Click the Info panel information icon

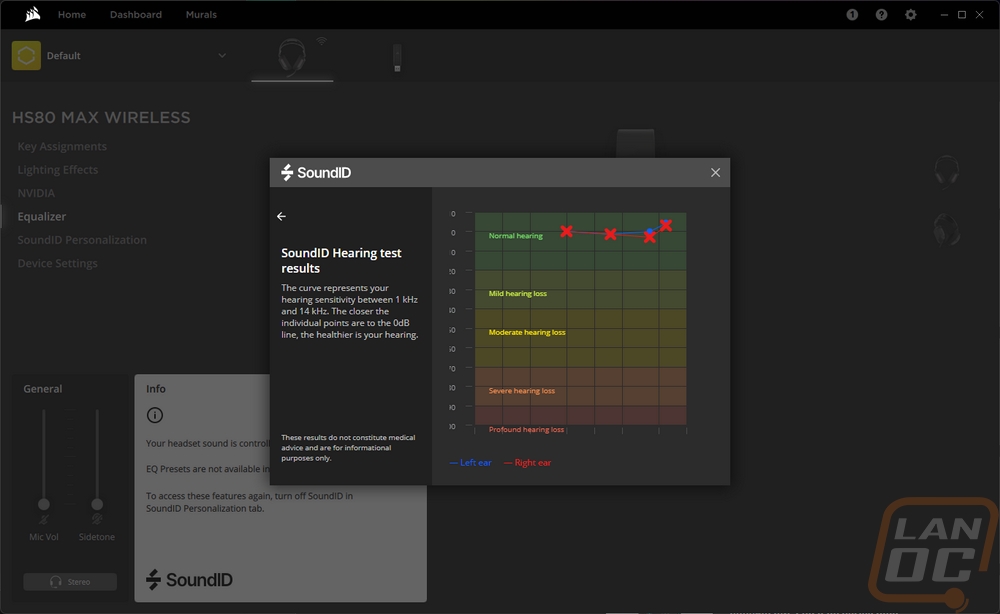(x=155, y=415)
